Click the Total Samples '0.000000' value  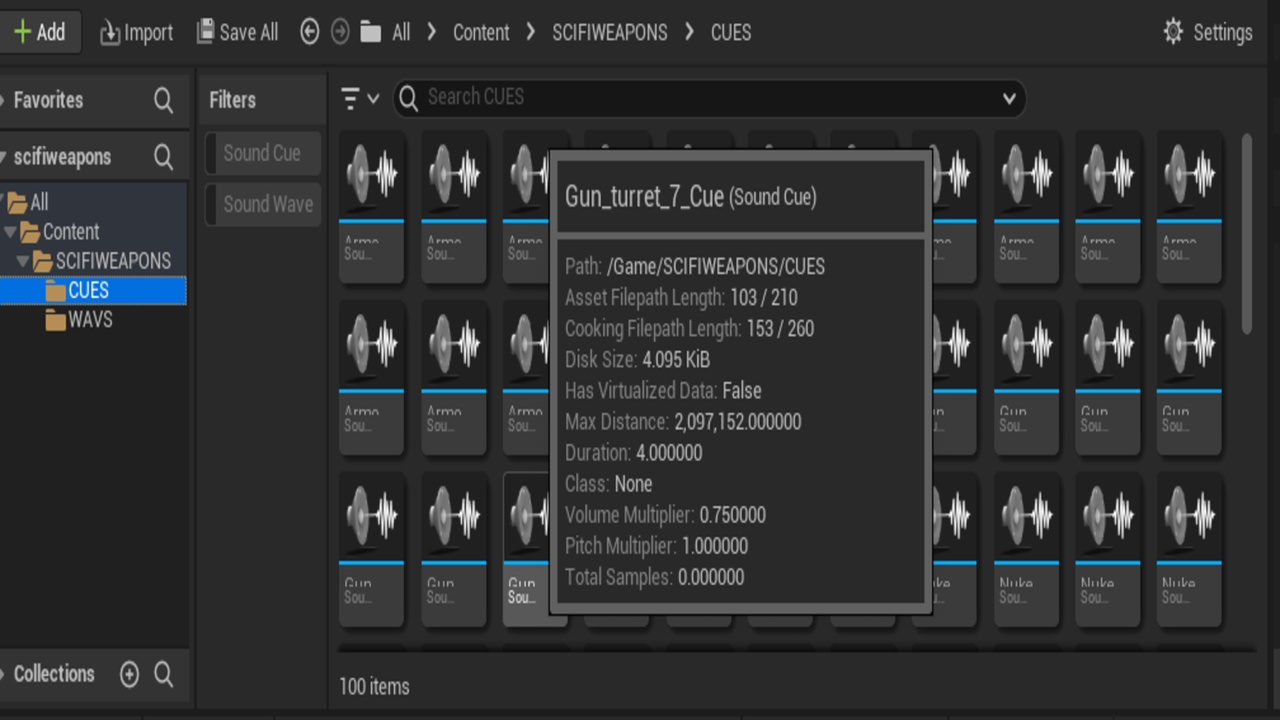[x=711, y=577]
